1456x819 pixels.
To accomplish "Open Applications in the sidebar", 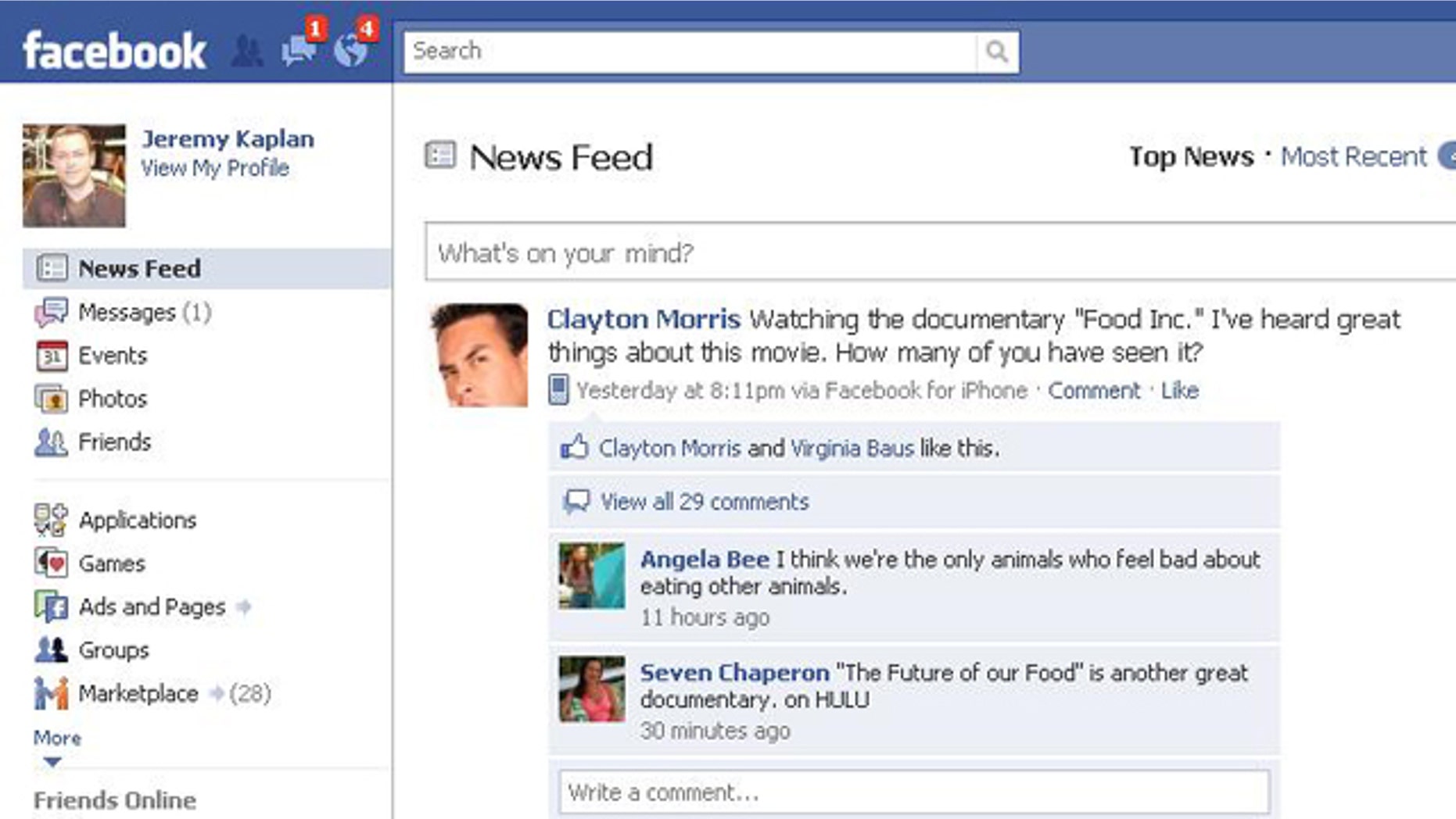I will [138, 520].
